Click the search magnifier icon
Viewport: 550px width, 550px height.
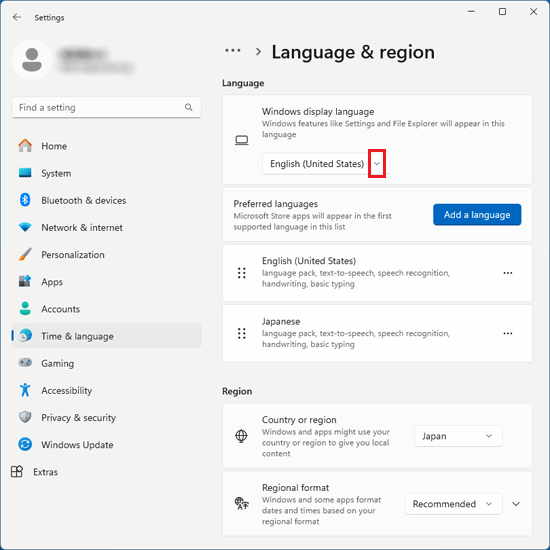point(189,107)
